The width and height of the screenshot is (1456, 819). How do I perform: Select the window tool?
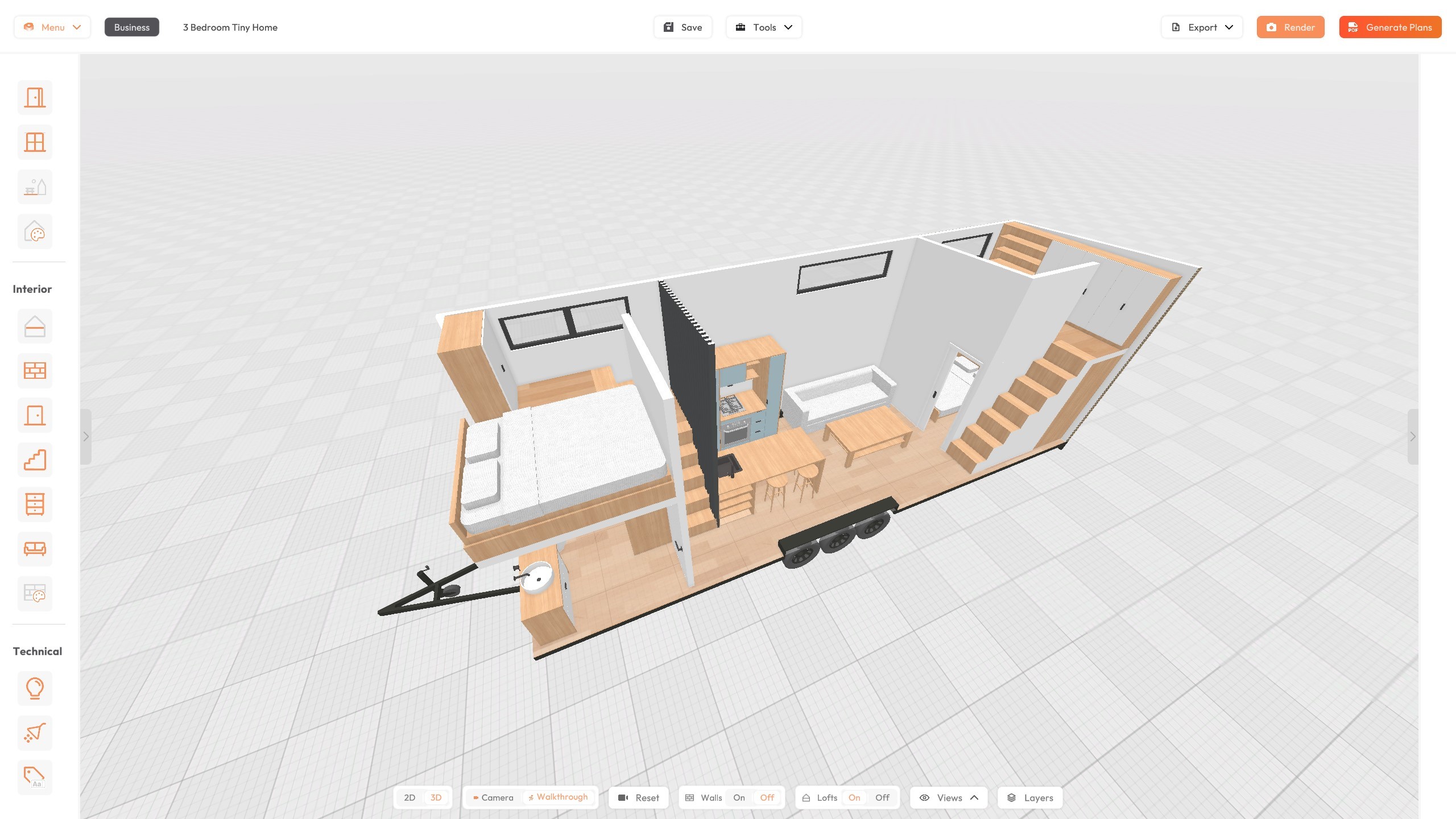[x=35, y=142]
